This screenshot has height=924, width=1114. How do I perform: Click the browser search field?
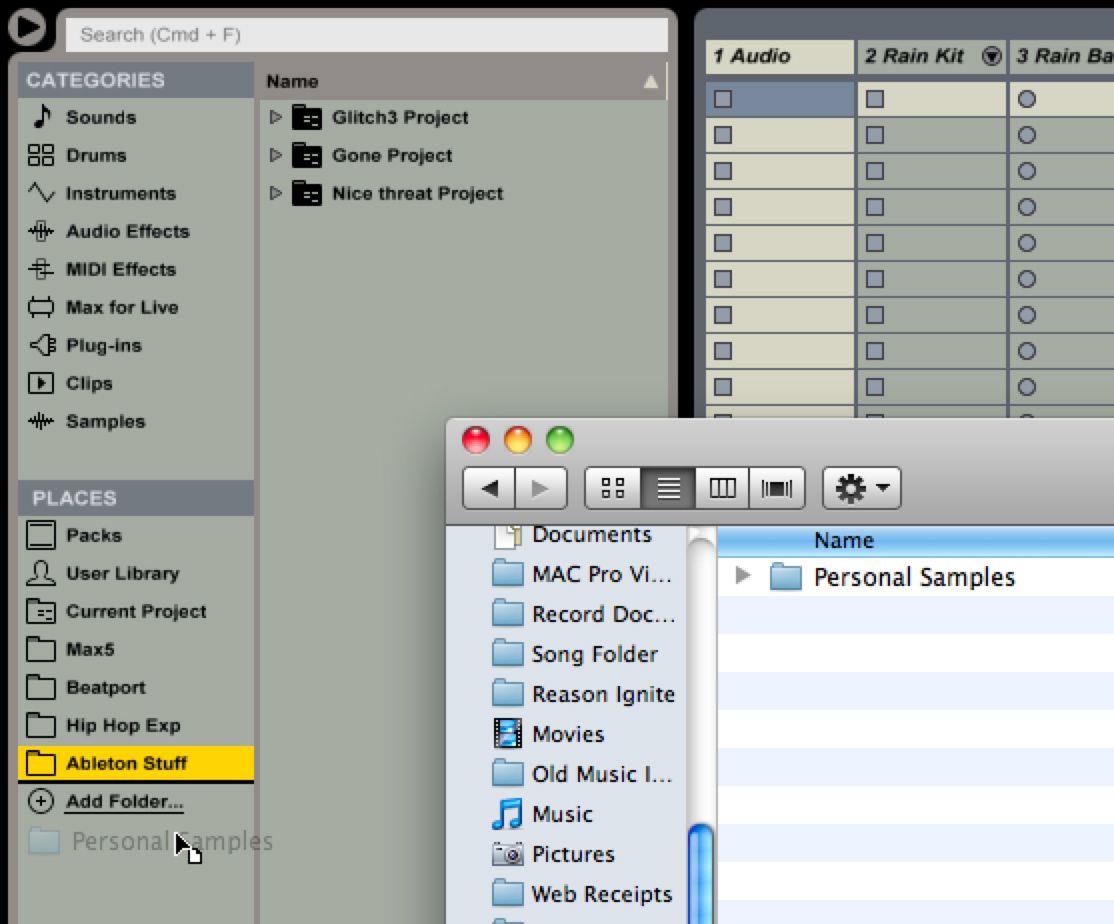point(367,35)
